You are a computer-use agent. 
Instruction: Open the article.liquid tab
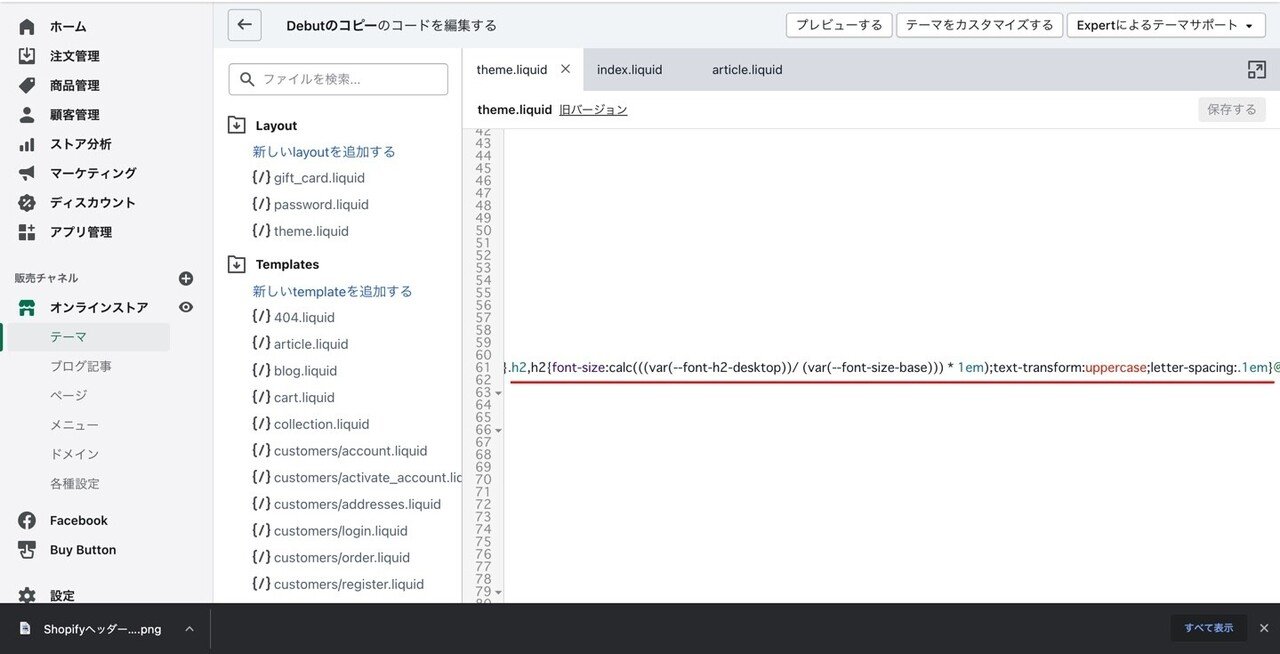746,69
